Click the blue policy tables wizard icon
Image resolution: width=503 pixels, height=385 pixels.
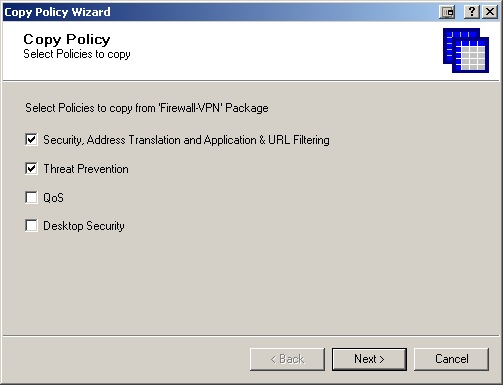tap(466, 50)
